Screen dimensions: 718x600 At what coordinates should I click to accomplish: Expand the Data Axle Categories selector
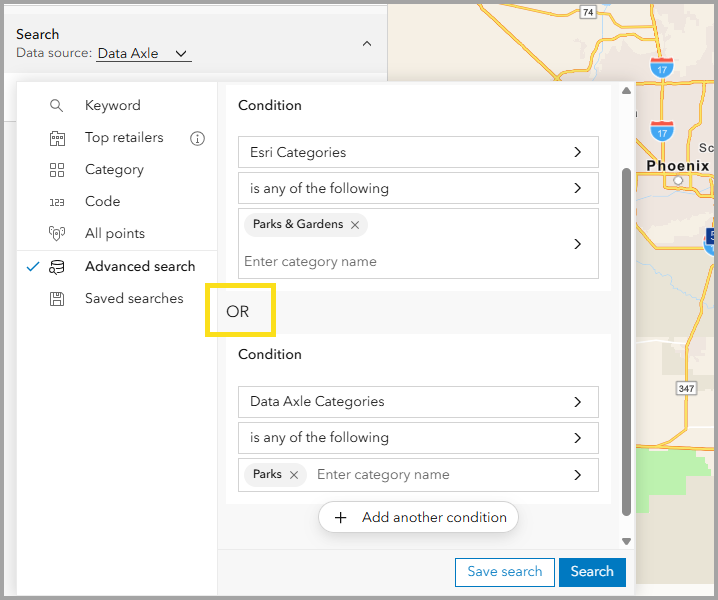pyautogui.click(x=418, y=402)
